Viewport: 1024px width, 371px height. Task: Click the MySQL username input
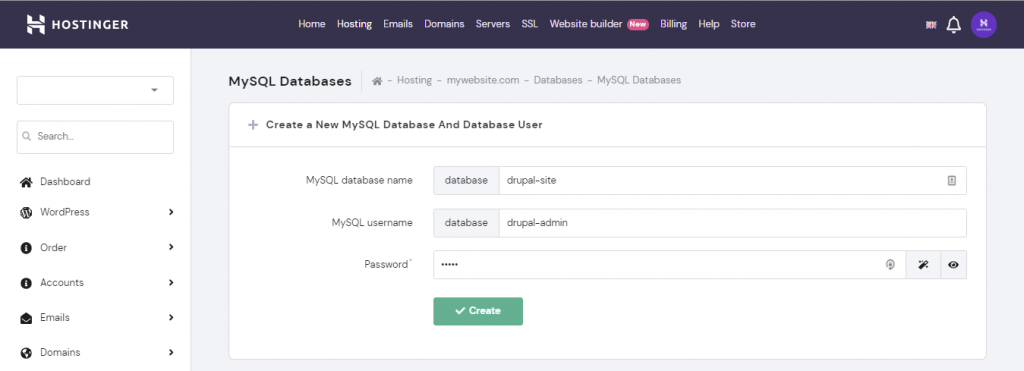point(732,223)
